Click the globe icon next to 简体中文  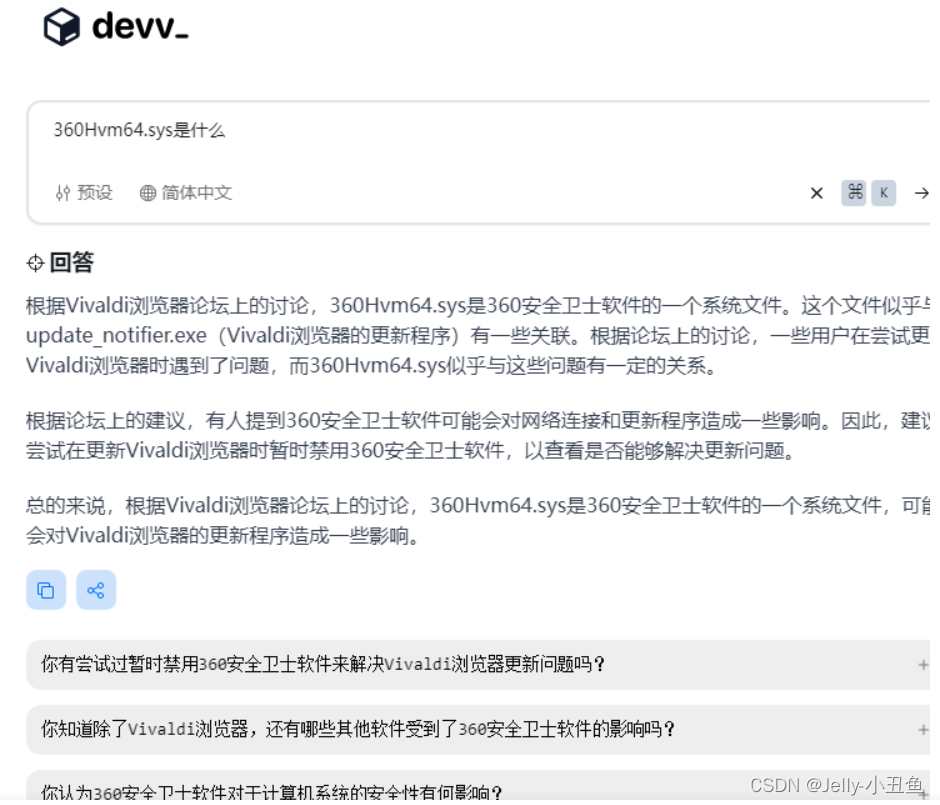(x=147, y=193)
